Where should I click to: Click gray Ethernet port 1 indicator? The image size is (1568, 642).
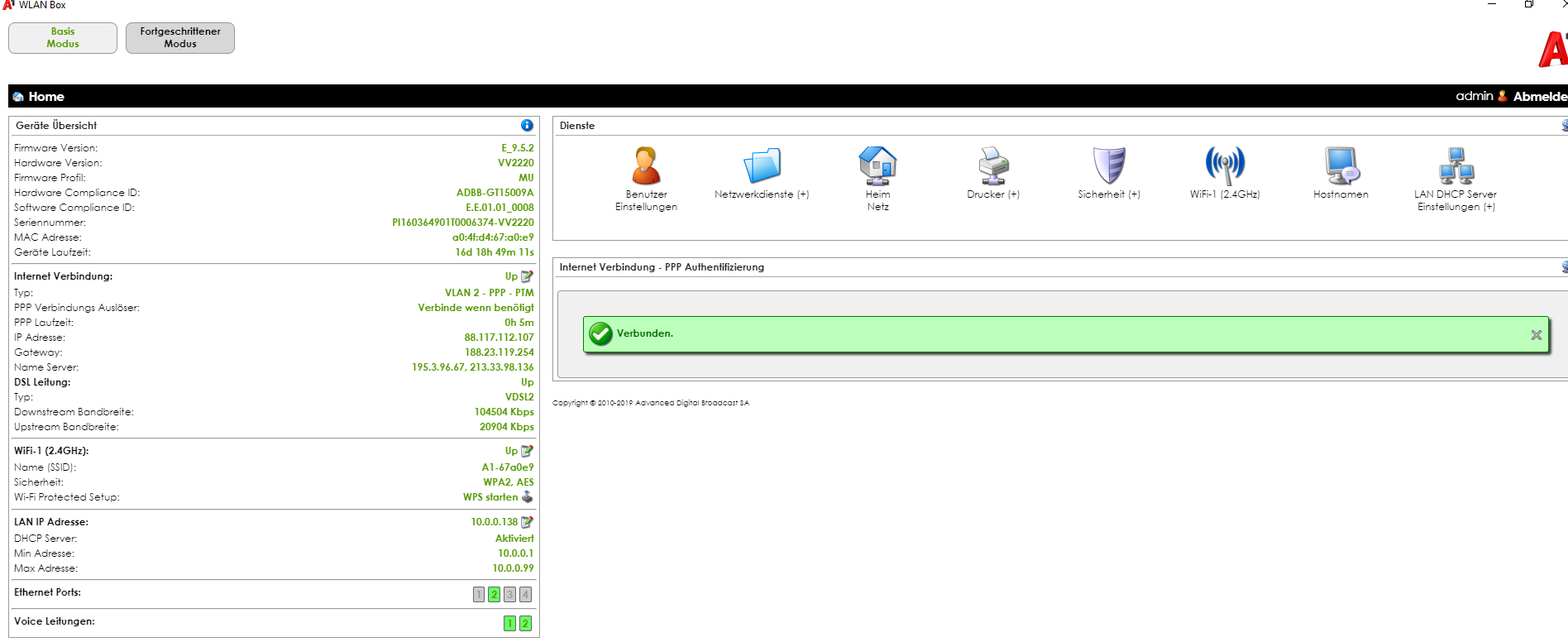click(478, 594)
